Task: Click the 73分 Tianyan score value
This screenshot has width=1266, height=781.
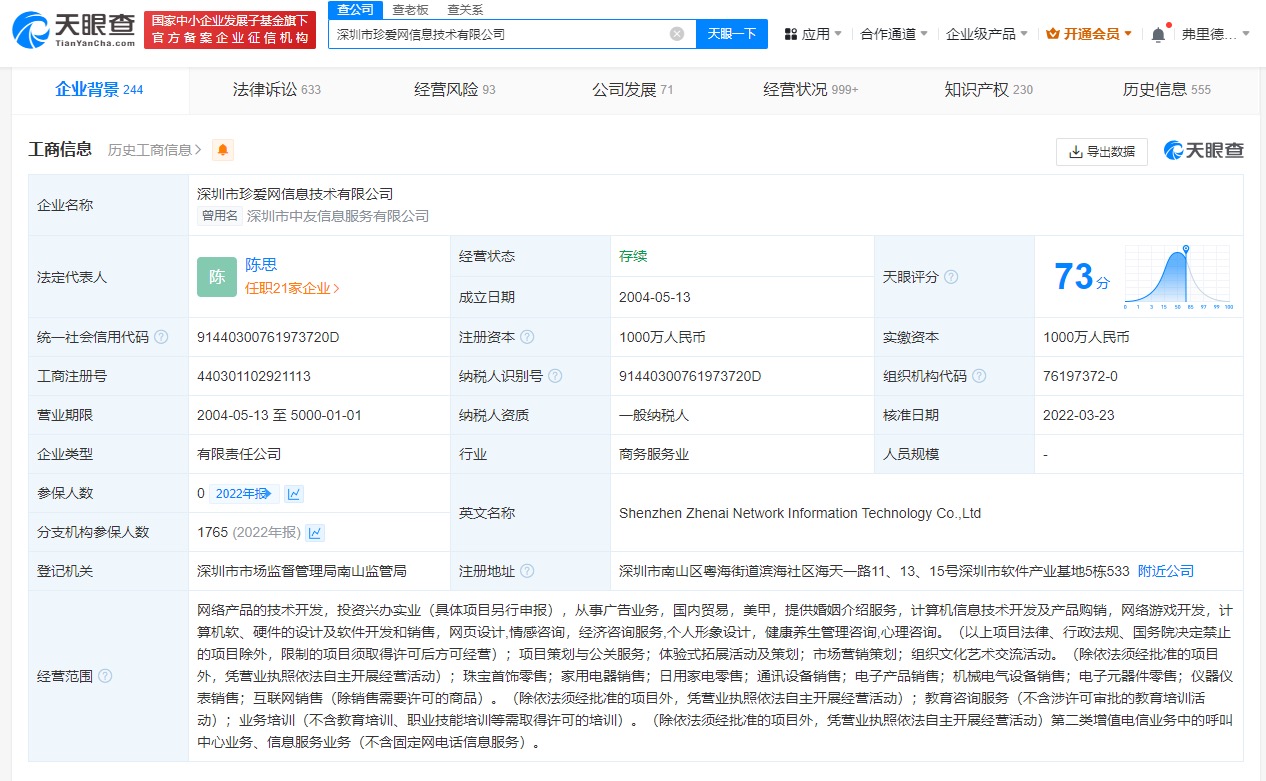Action: pyautogui.click(x=1082, y=276)
